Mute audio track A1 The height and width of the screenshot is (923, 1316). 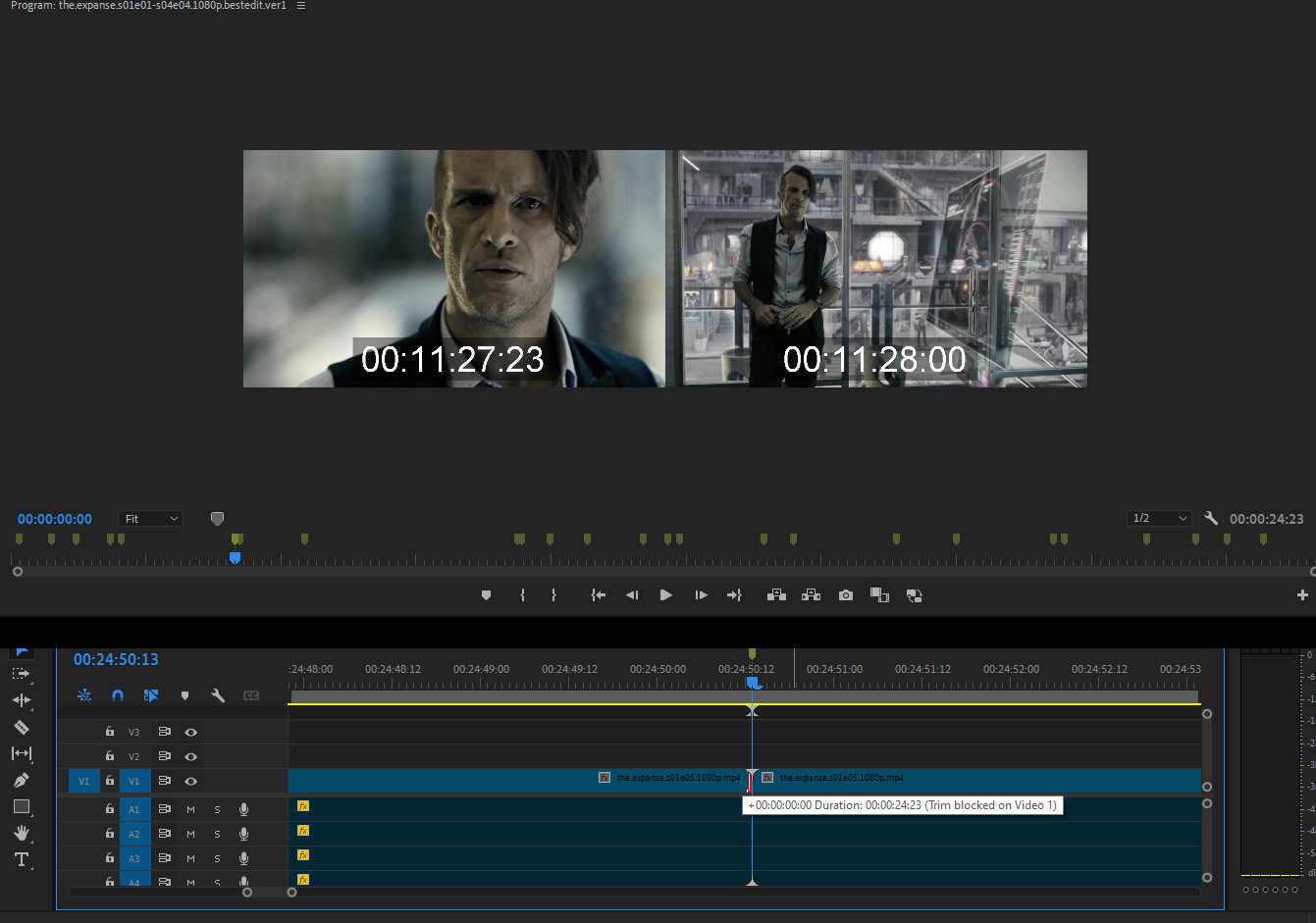(x=190, y=809)
